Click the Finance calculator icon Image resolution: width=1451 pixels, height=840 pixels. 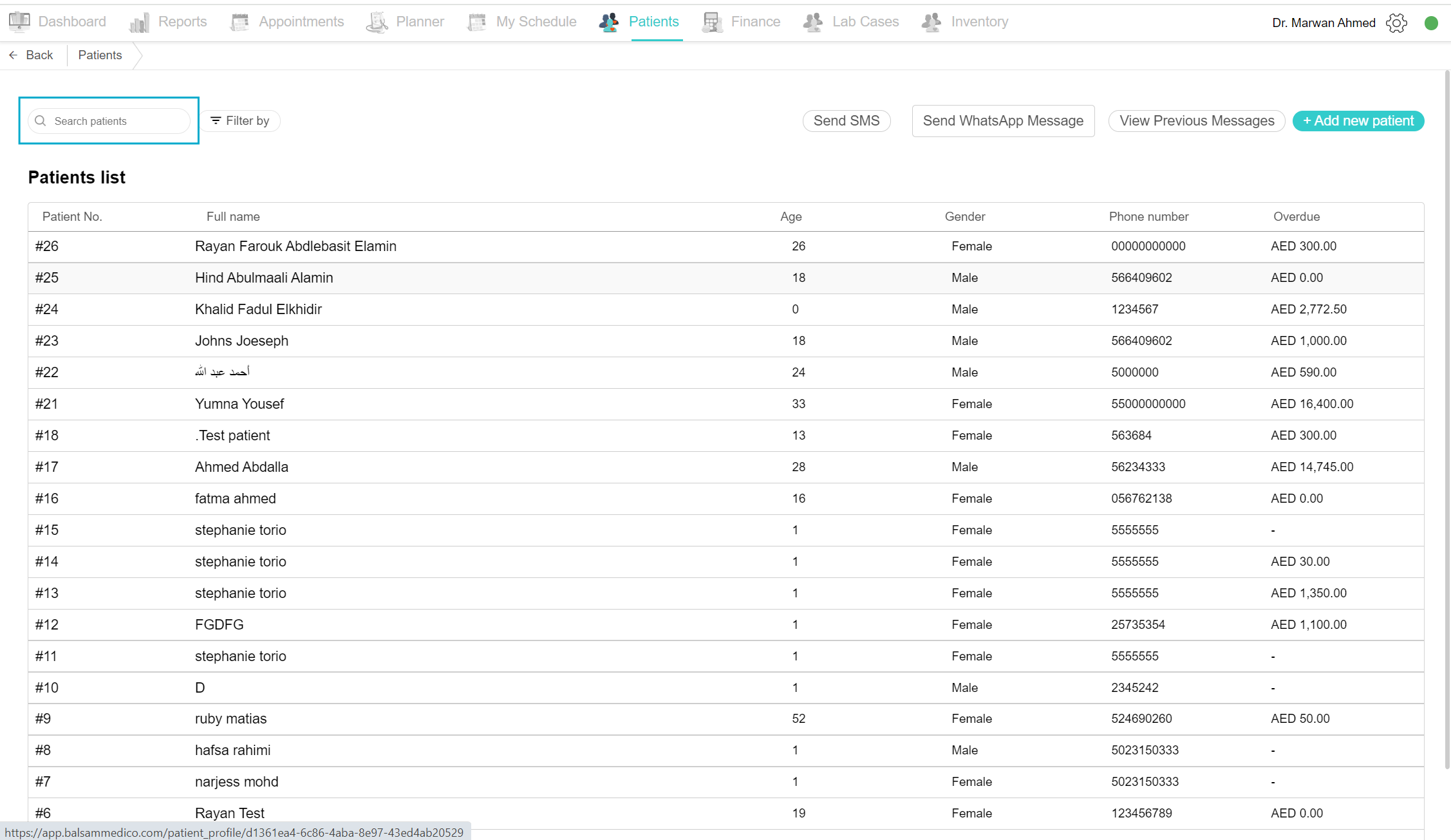[712, 22]
